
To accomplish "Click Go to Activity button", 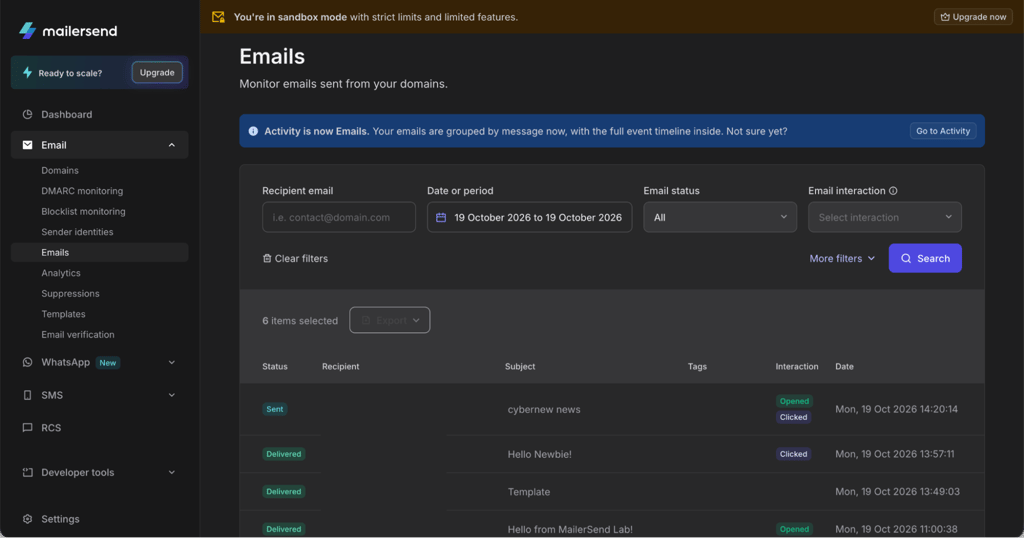I will point(943,131).
